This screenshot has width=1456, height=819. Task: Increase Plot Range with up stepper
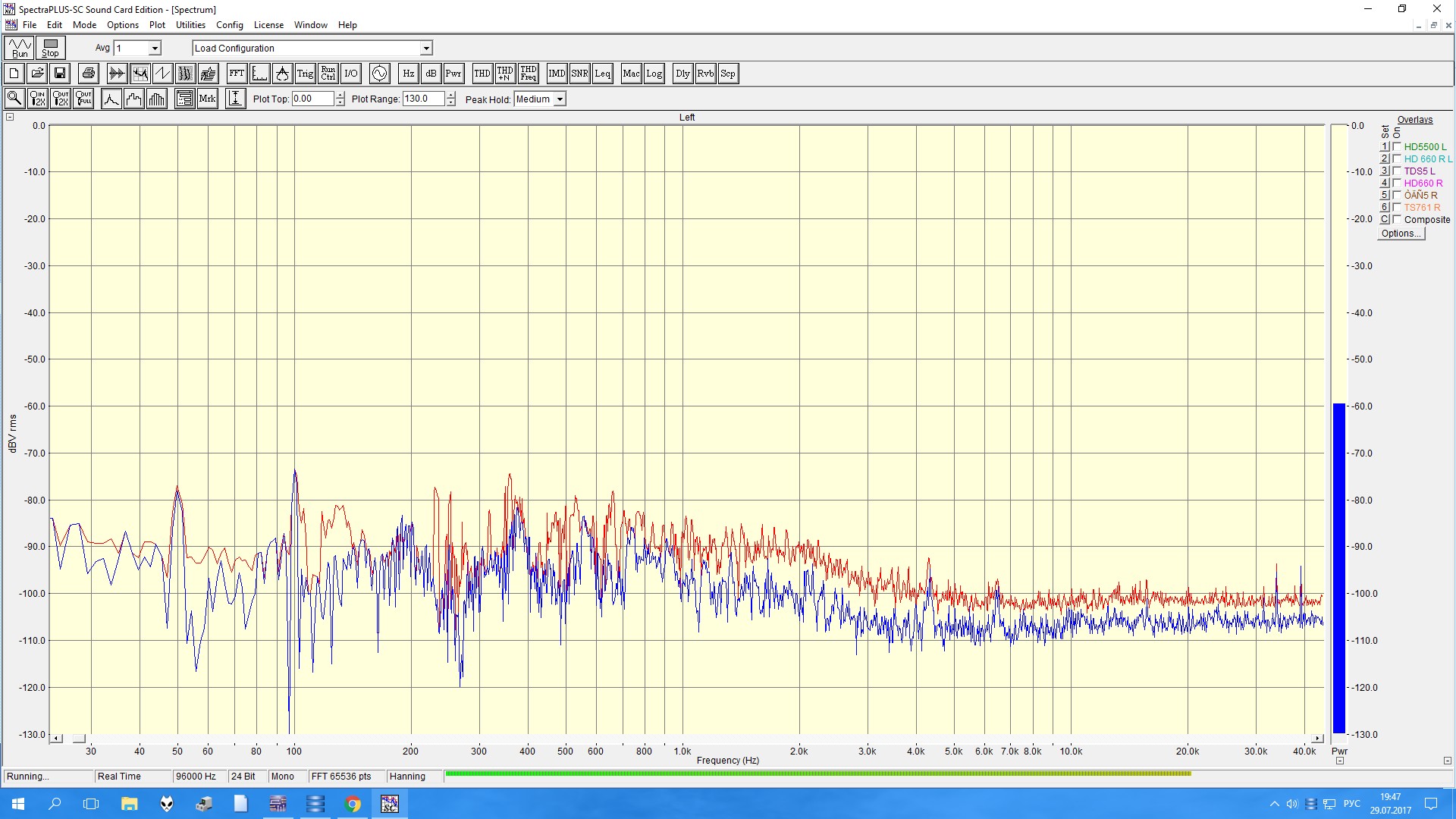click(451, 96)
